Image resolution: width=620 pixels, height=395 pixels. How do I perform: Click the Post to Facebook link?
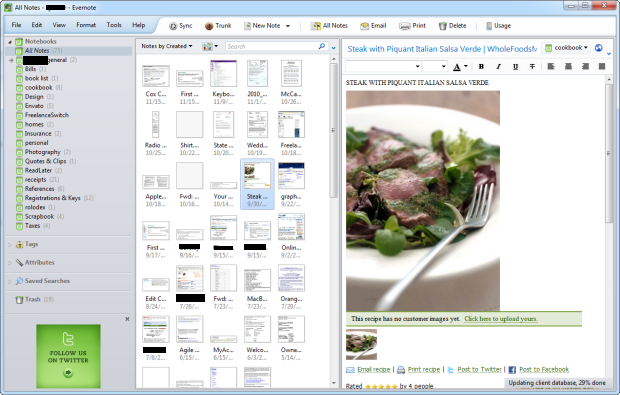coord(544,369)
